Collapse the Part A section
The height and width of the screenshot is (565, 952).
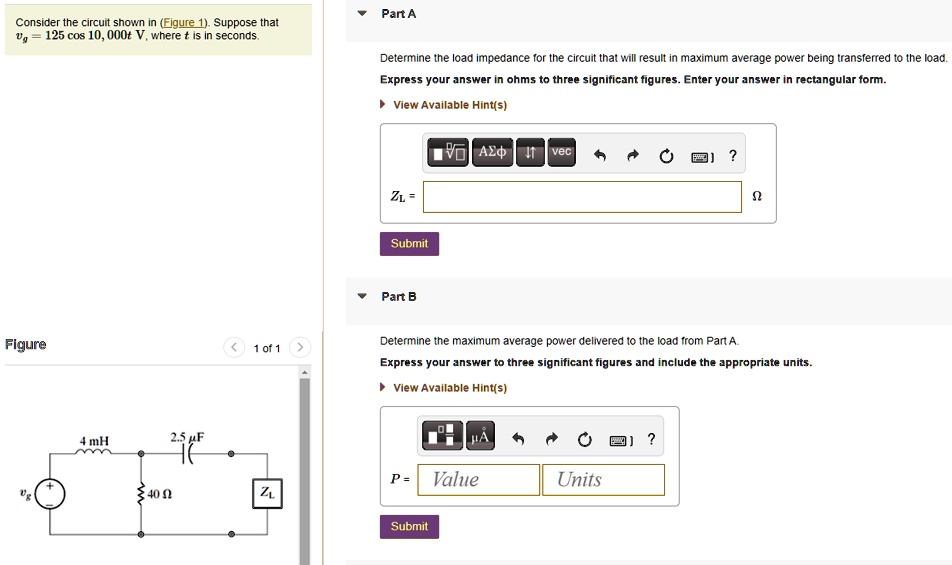(x=362, y=13)
